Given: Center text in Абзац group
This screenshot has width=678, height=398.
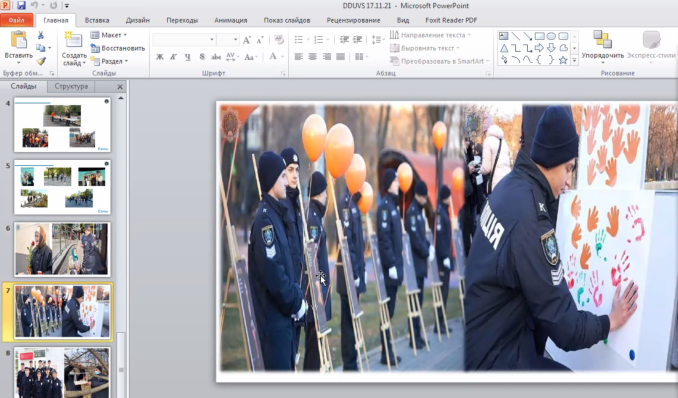Looking at the screenshot, I should (313, 57).
